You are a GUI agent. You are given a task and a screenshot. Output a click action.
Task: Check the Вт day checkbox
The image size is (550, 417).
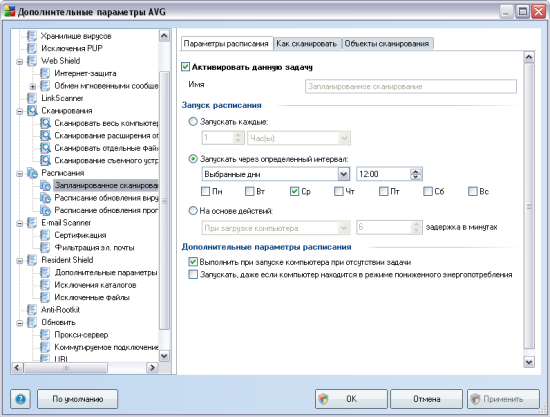249,191
